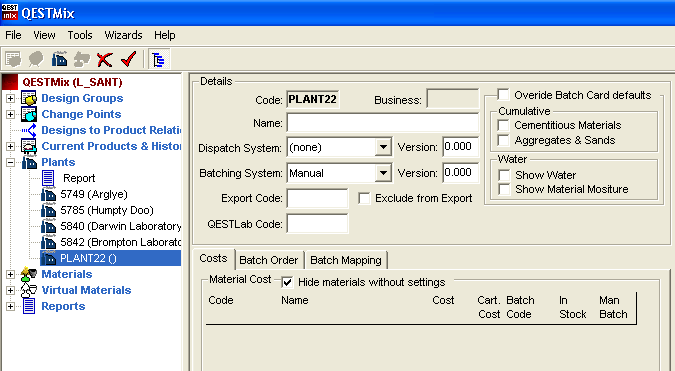Click the plant icon beside 5785 (Humpty Doo)
Screen dimensions: 675x371
[49, 210]
